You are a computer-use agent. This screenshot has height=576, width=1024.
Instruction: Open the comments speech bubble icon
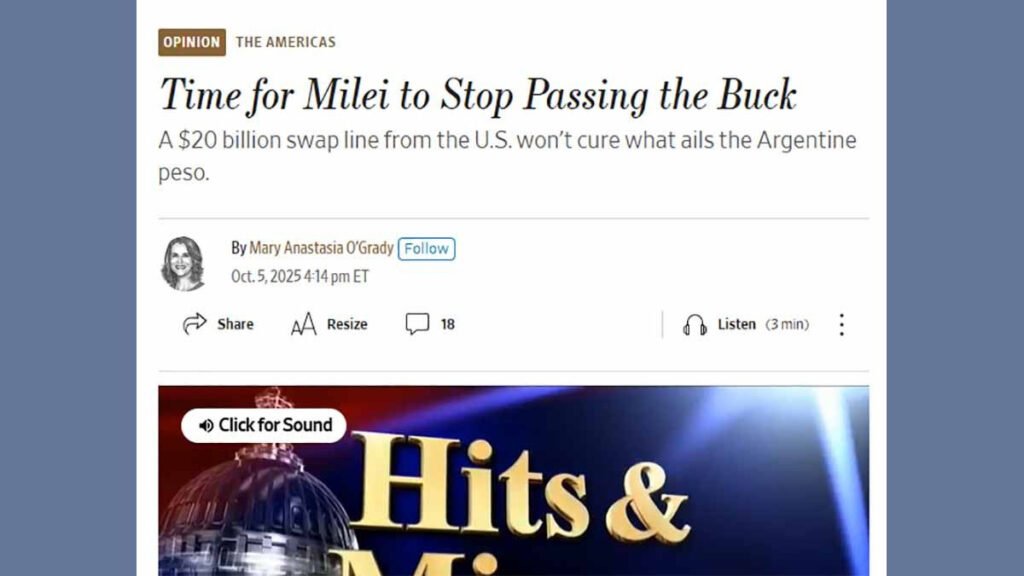click(x=417, y=324)
